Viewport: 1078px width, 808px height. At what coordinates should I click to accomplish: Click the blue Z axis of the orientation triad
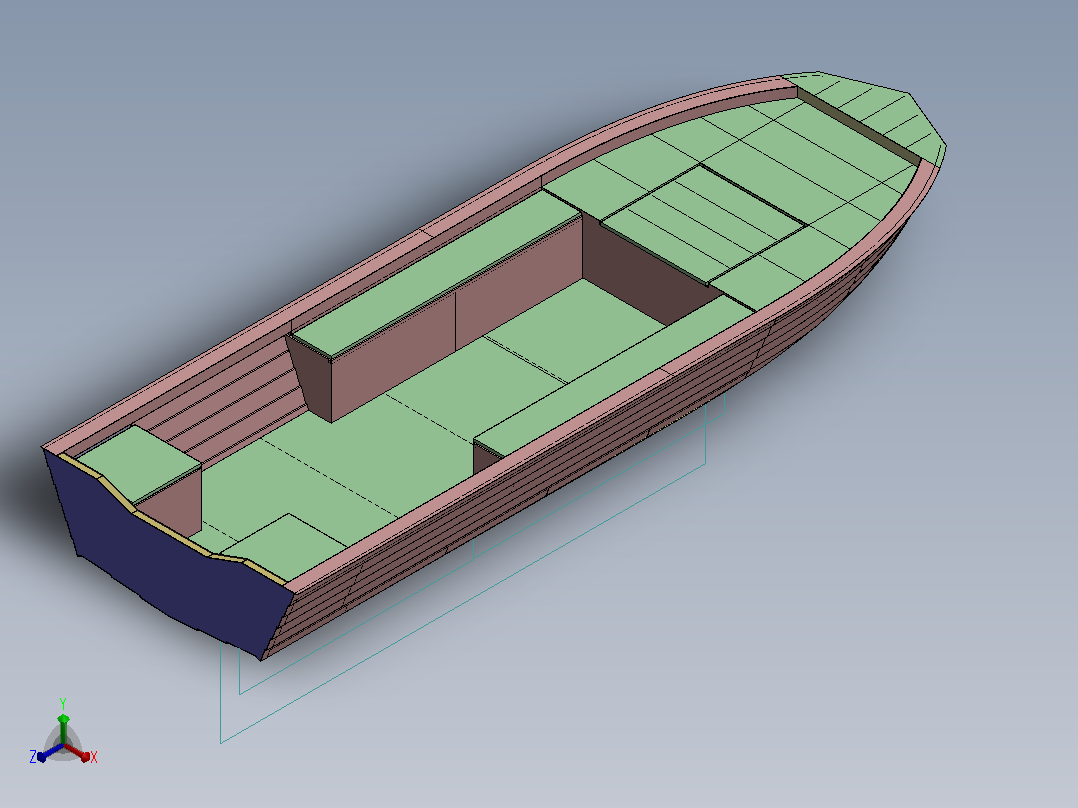50,752
